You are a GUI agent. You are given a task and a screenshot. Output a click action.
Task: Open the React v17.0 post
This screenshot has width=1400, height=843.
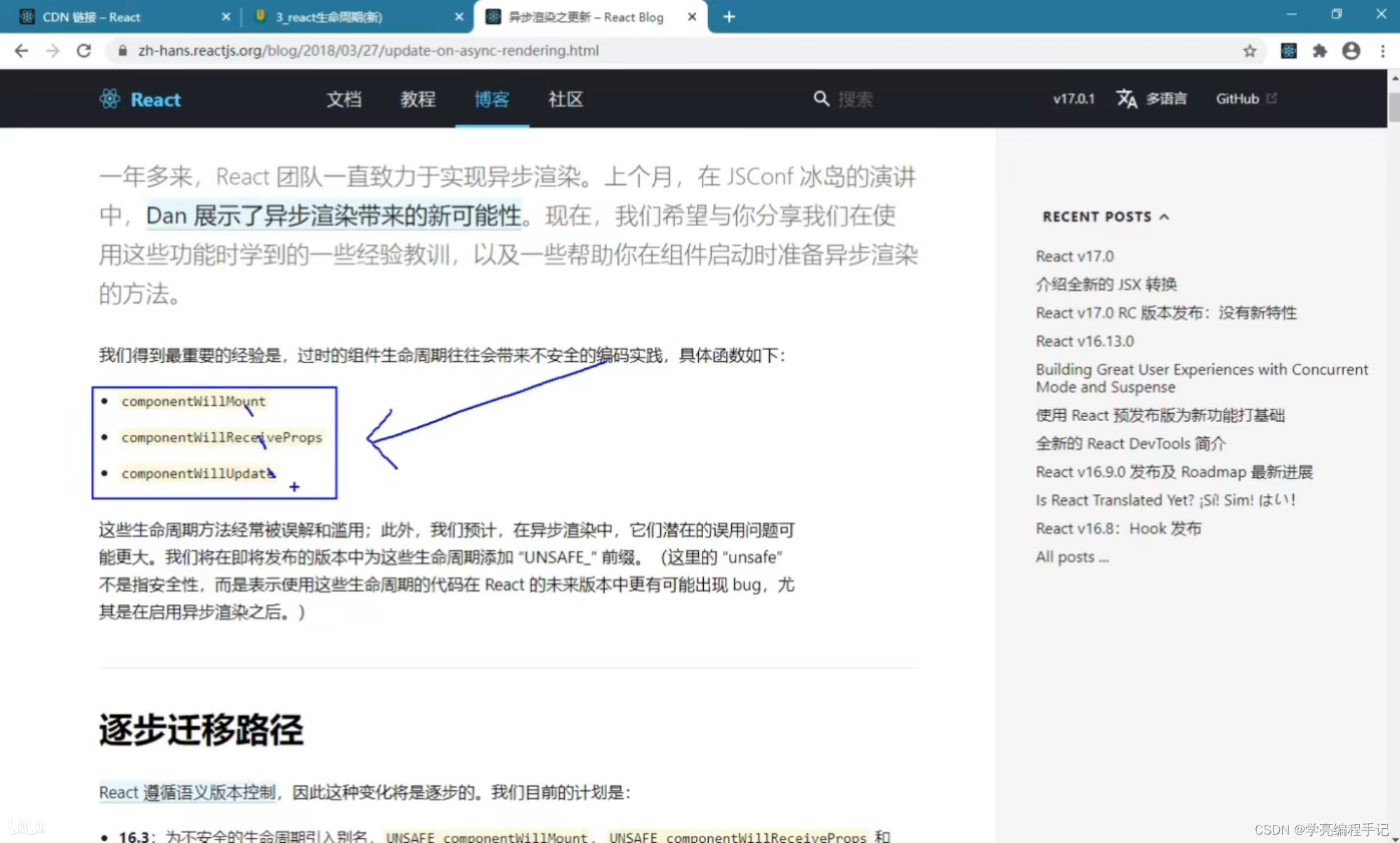1075,256
